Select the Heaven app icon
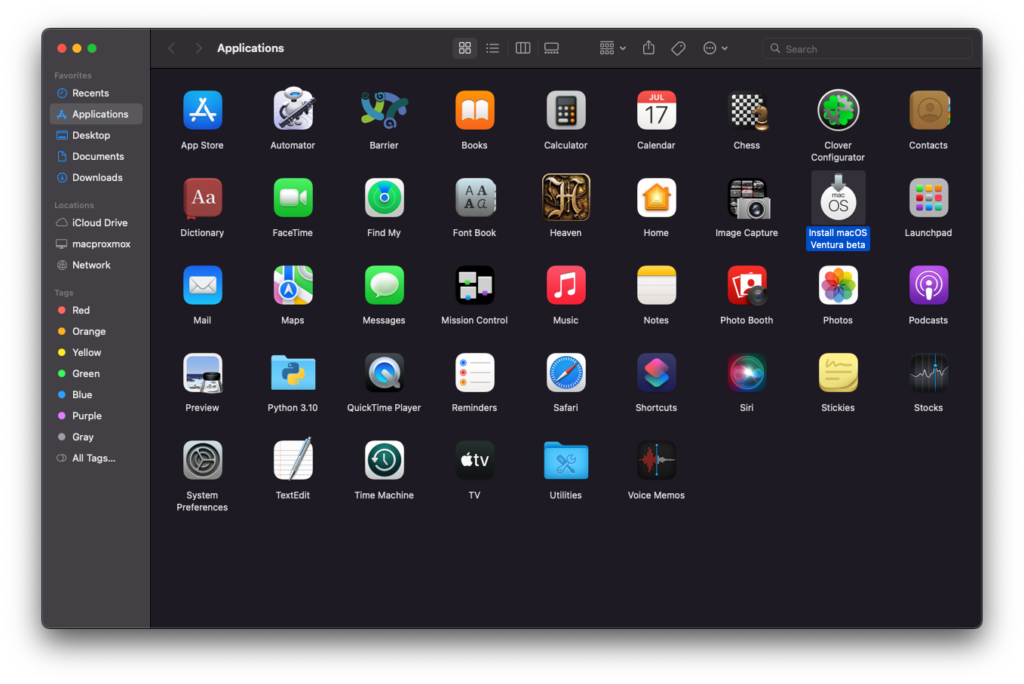The image size is (1024, 684). 566,197
